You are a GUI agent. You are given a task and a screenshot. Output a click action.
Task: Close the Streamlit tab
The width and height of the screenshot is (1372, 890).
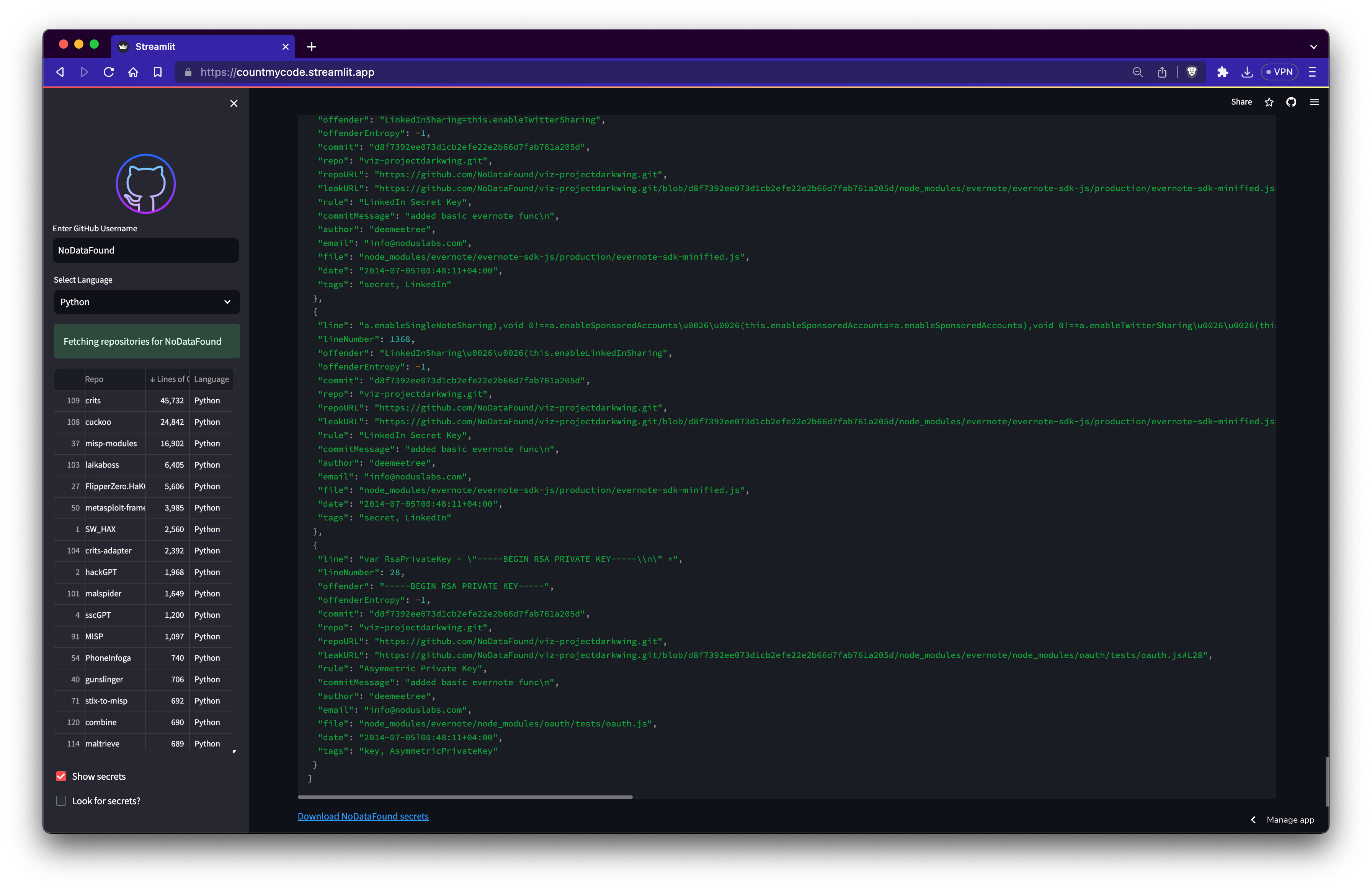tap(285, 47)
